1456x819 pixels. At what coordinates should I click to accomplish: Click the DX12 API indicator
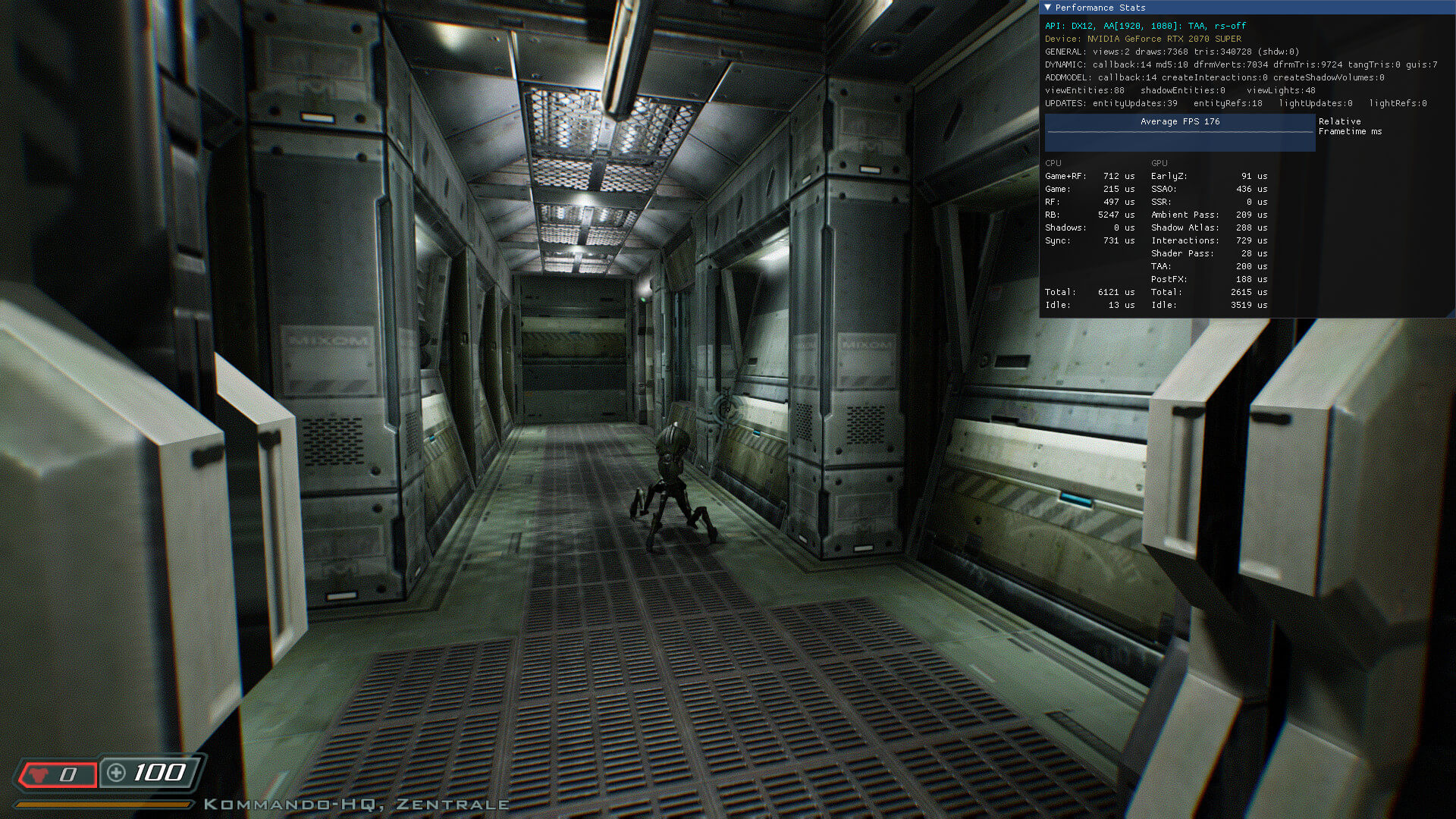(1082, 26)
